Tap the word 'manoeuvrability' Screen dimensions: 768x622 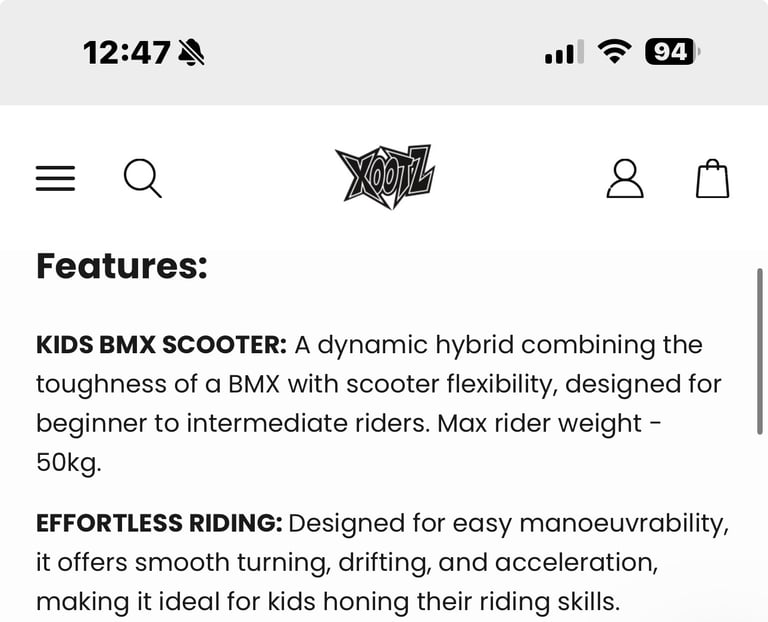click(624, 524)
